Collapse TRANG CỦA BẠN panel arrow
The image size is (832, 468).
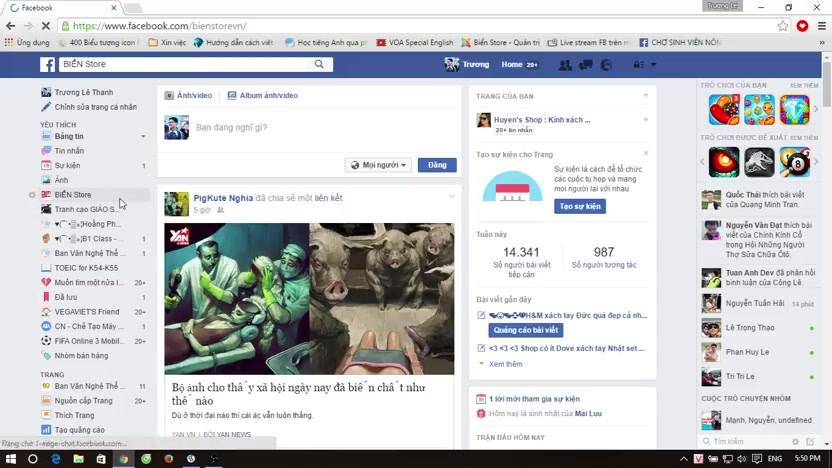click(645, 96)
